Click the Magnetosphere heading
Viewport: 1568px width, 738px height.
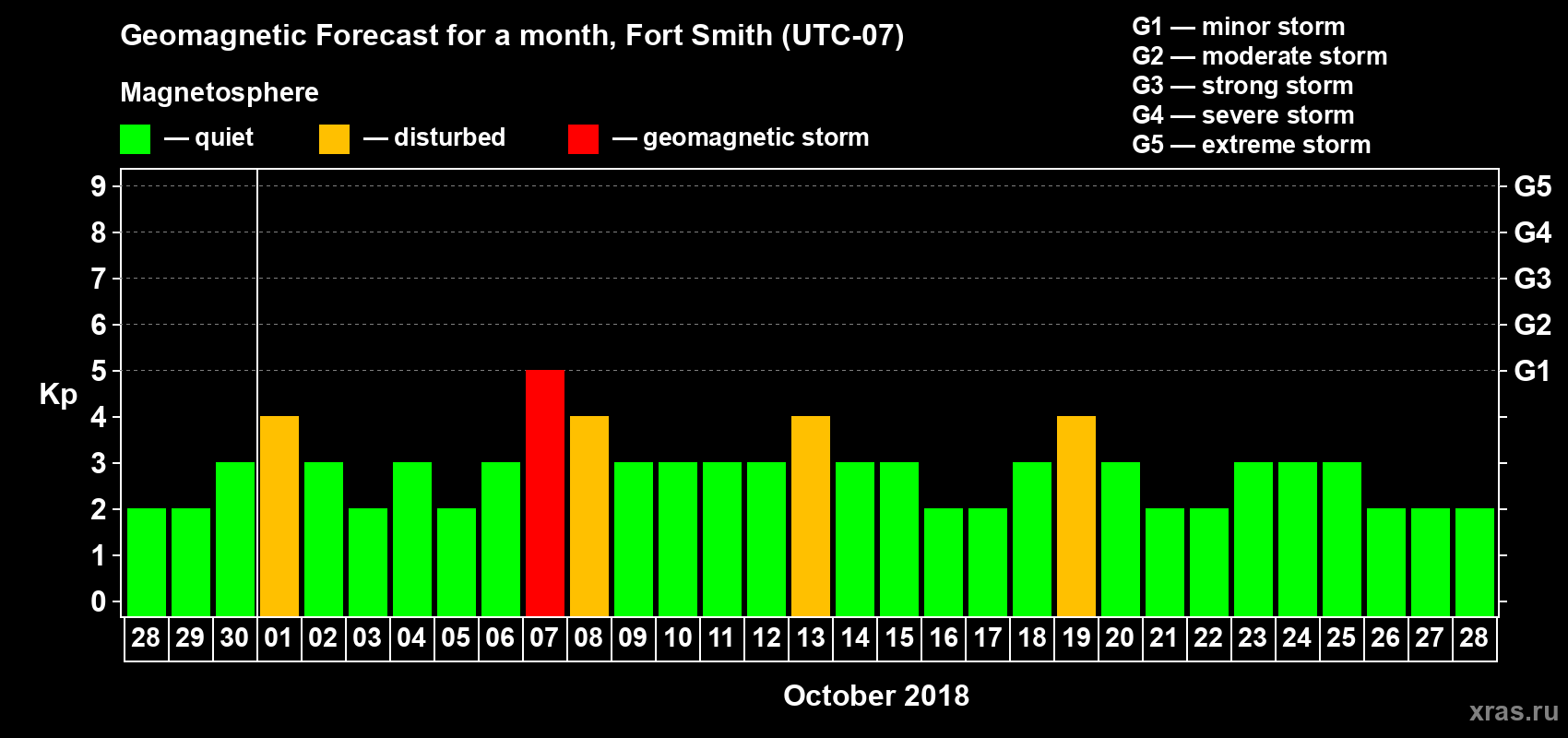(x=220, y=93)
